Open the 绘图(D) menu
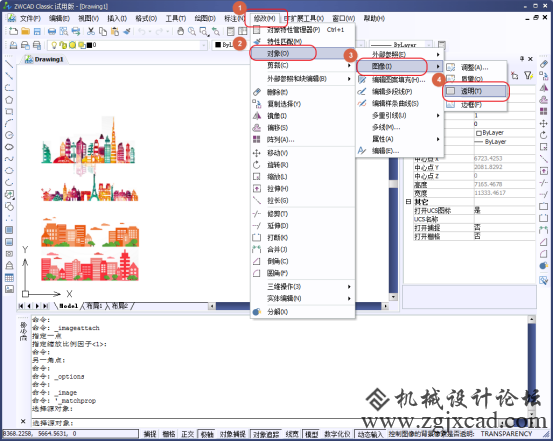 tap(205, 18)
